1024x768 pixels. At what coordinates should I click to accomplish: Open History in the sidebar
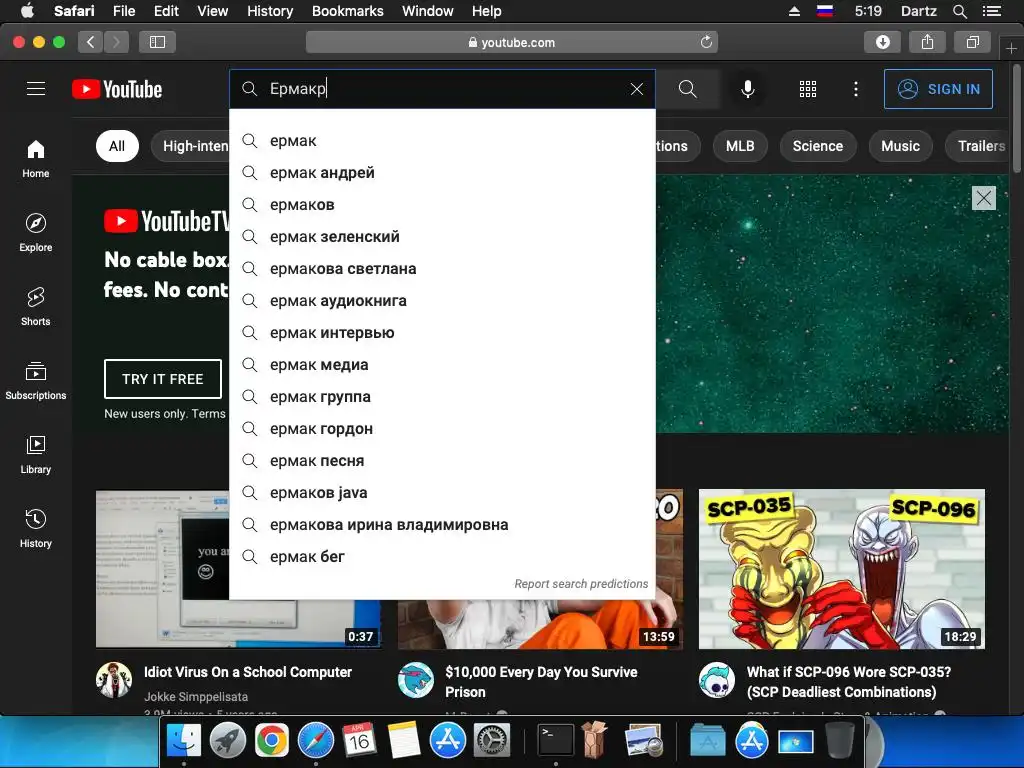pyautogui.click(x=36, y=528)
